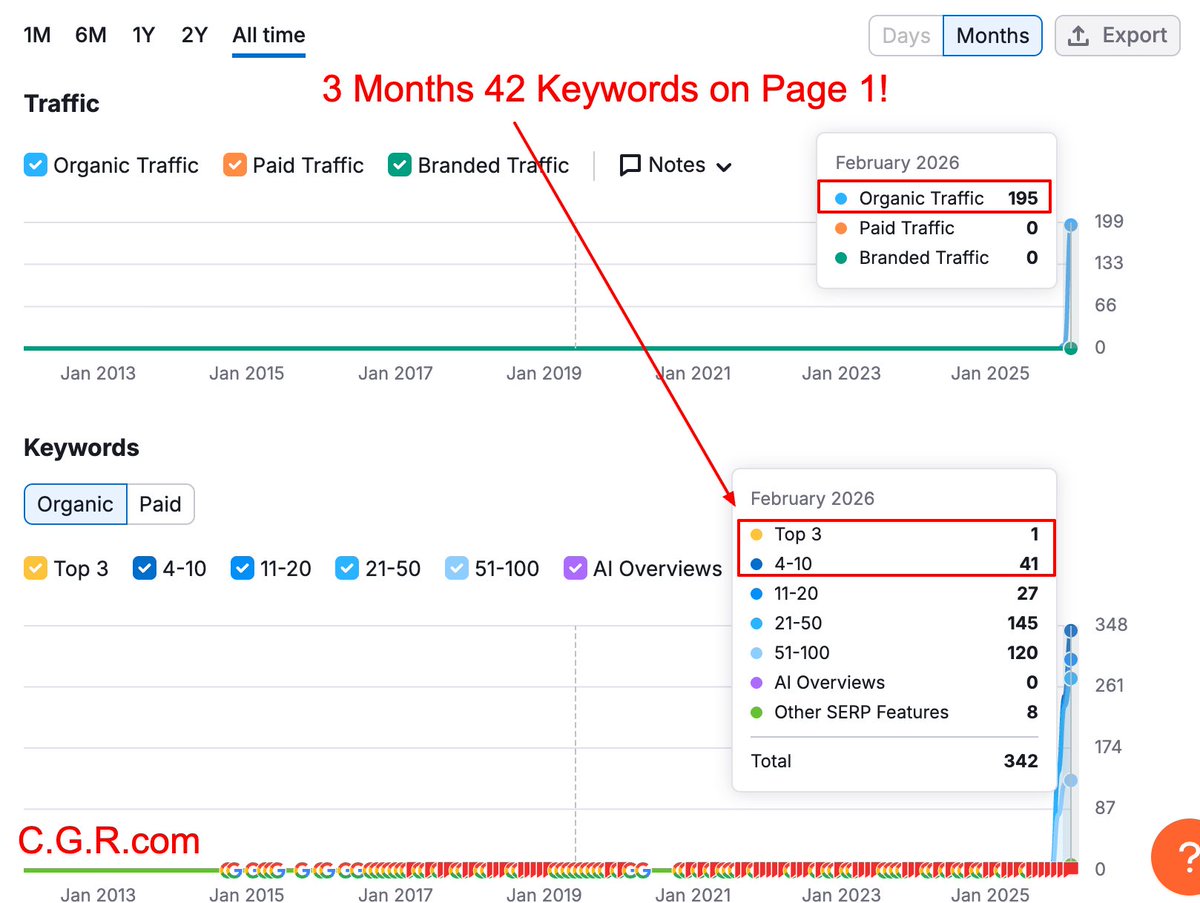This screenshot has height=903, width=1200.
Task: Click the Other SERP Features tooltip row
Action: point(894,713)
